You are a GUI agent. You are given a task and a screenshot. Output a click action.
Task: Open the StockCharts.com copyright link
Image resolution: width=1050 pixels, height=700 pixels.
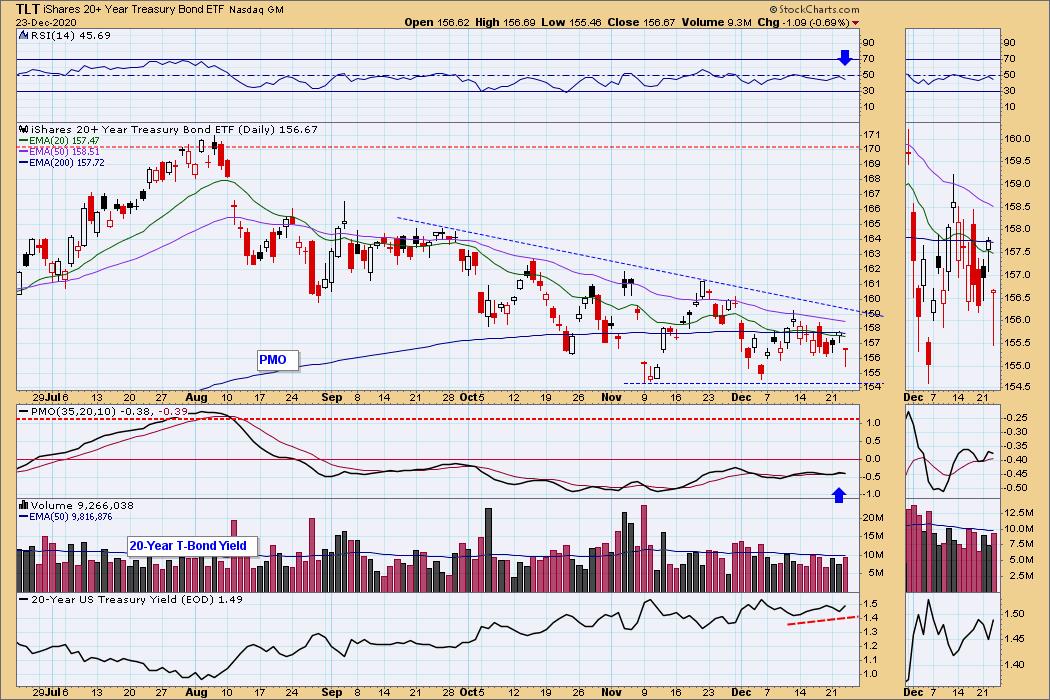(814, 9)
